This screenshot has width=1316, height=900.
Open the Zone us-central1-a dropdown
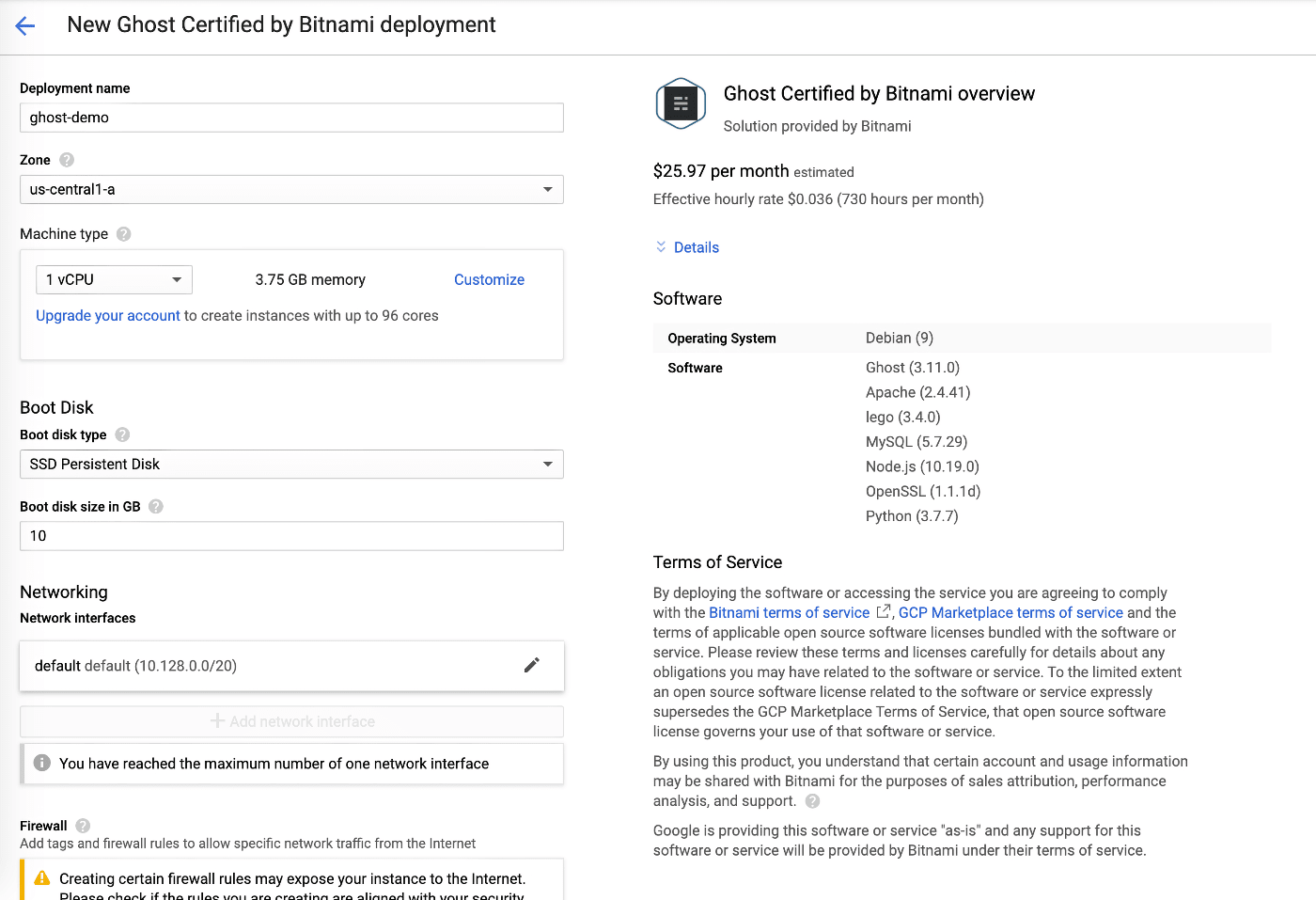click(291, 189)
